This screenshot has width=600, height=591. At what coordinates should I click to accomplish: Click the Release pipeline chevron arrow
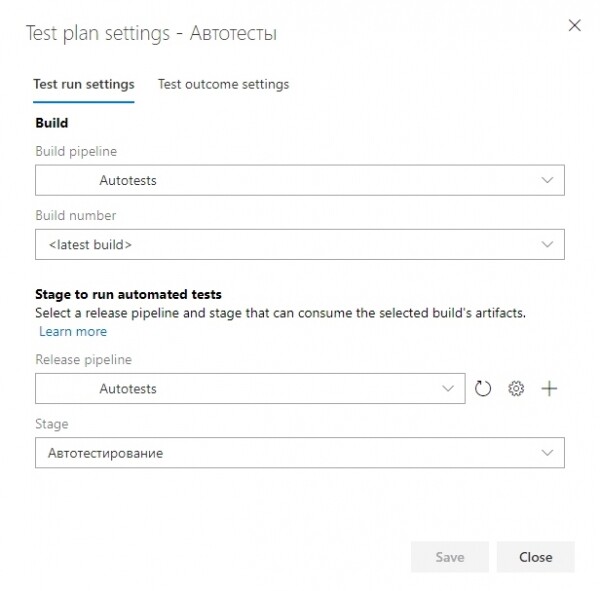448,389
